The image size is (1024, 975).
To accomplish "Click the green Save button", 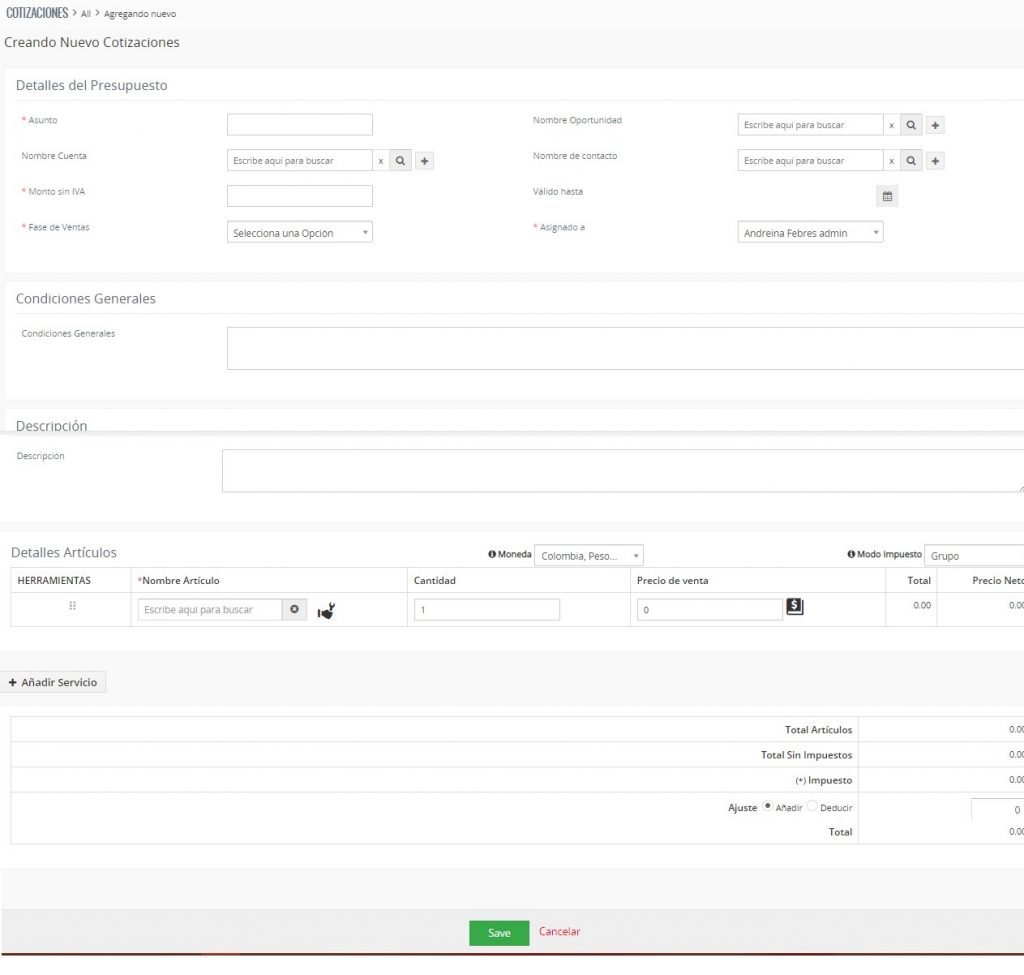I will (x=499, y=933).
